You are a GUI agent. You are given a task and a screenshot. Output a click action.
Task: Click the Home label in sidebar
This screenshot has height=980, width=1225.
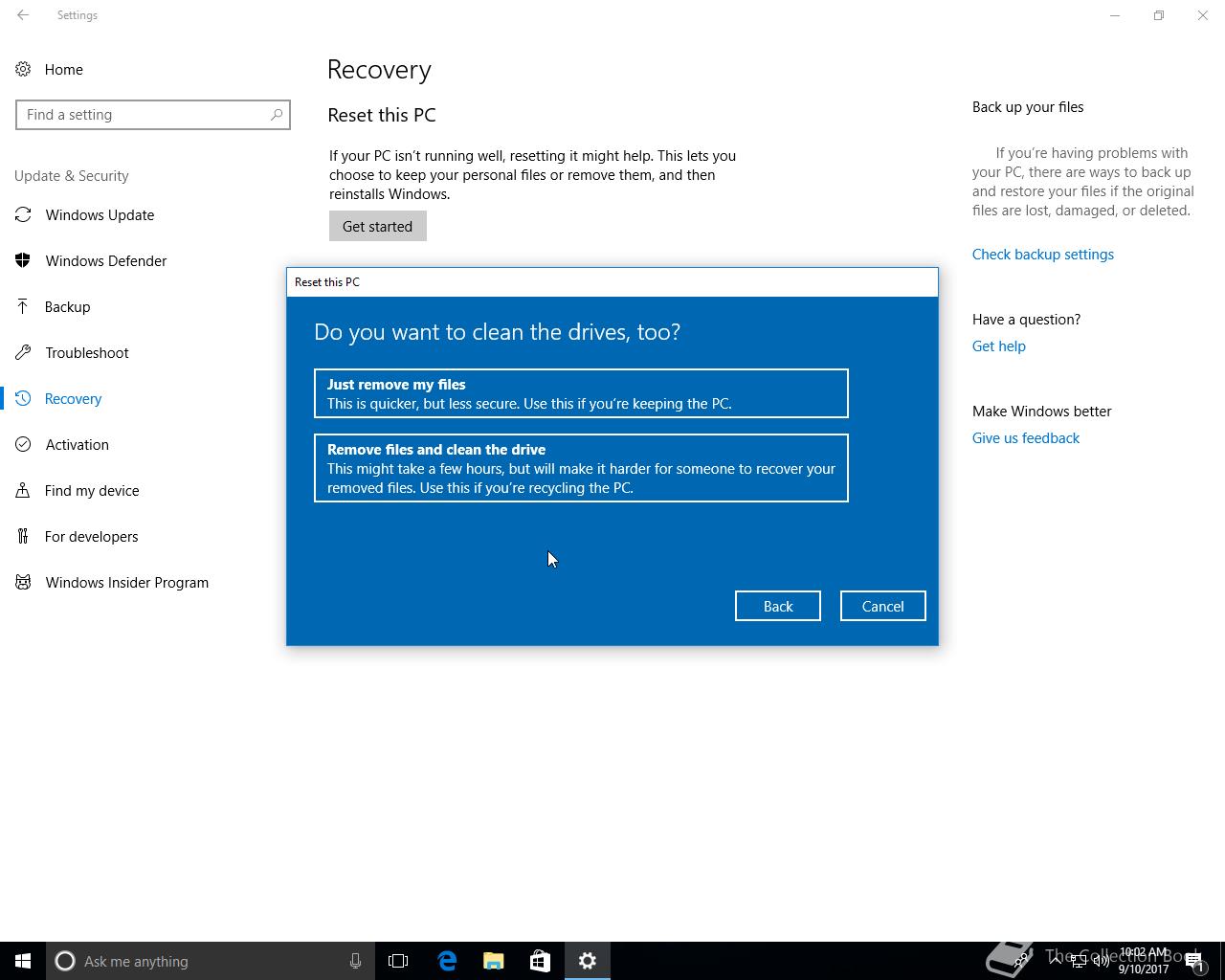click(64, 69)
